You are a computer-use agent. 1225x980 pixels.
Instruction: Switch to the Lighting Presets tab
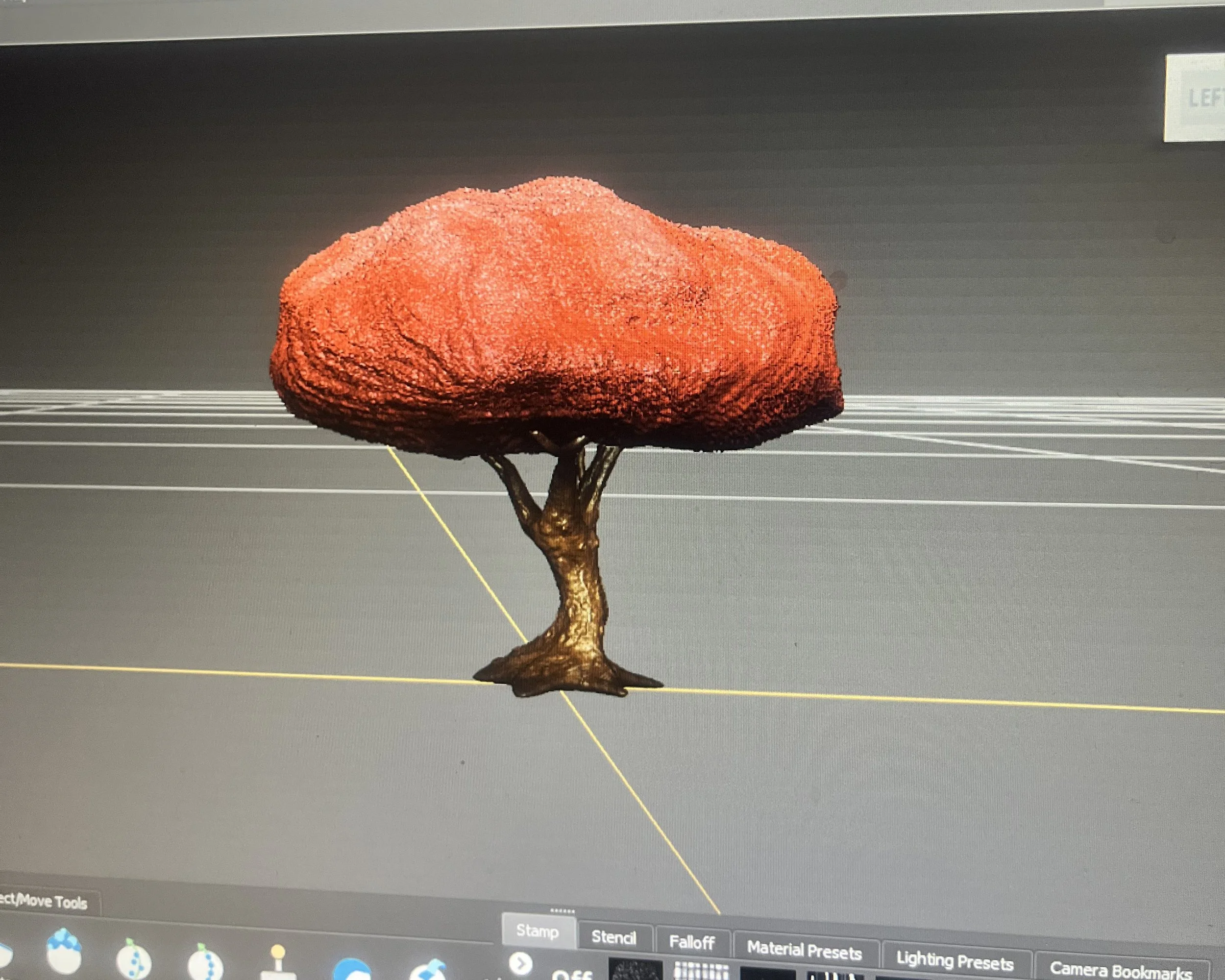click(955, 959)
